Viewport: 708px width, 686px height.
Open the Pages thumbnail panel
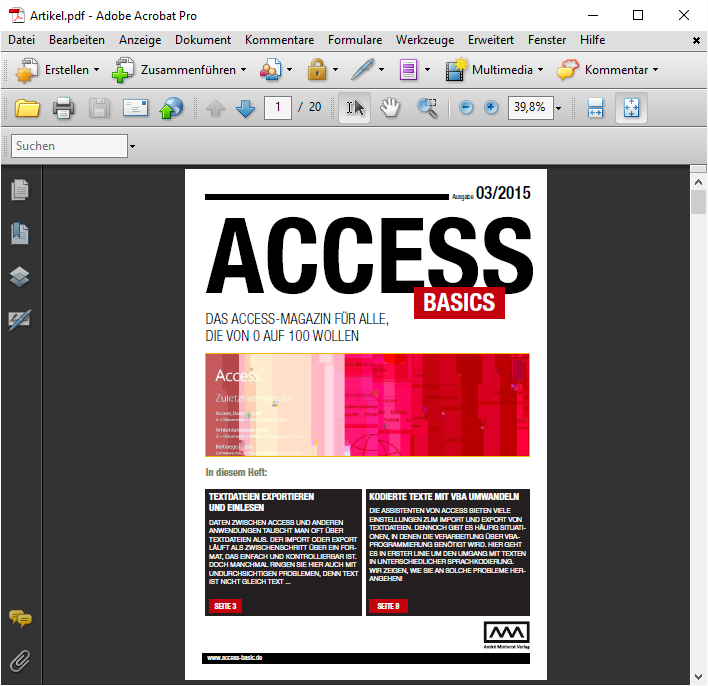[19, 190]
